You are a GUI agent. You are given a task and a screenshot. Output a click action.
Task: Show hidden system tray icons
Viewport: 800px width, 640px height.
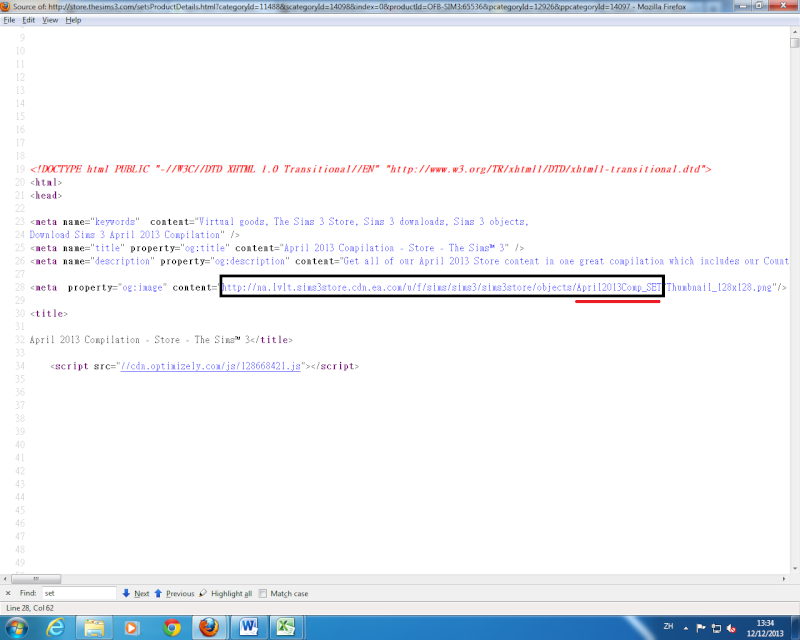686,628
